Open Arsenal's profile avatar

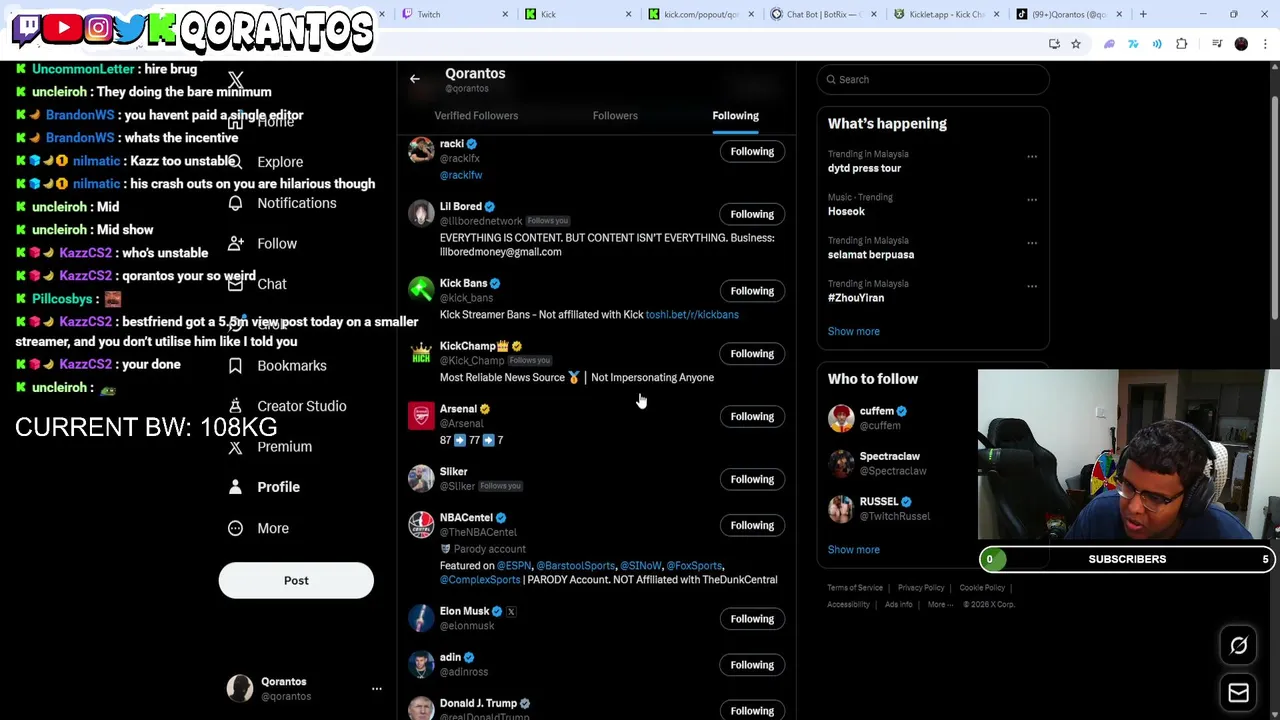pos(421,416)
